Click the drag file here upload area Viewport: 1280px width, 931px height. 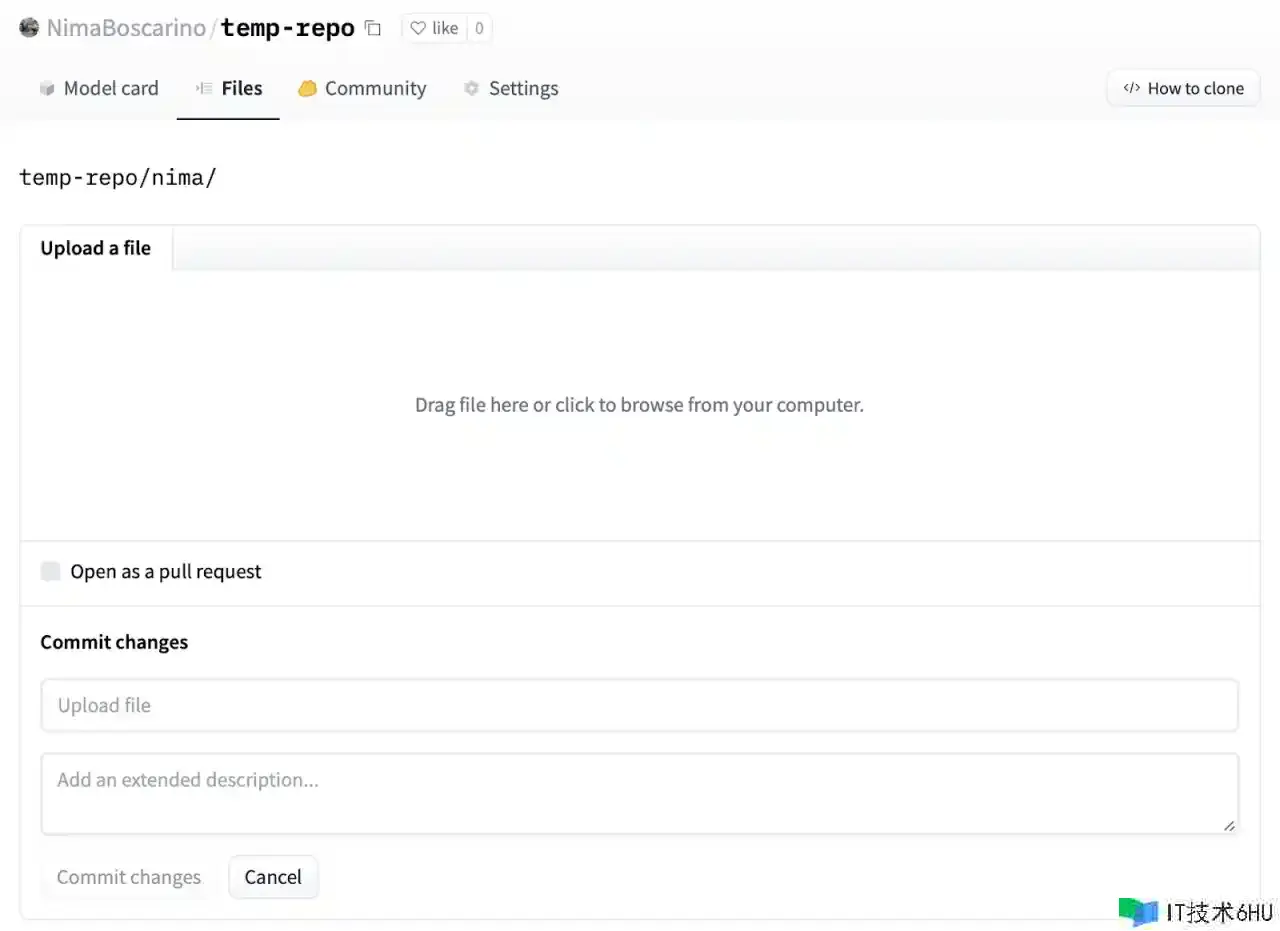[x=639, y=405]
